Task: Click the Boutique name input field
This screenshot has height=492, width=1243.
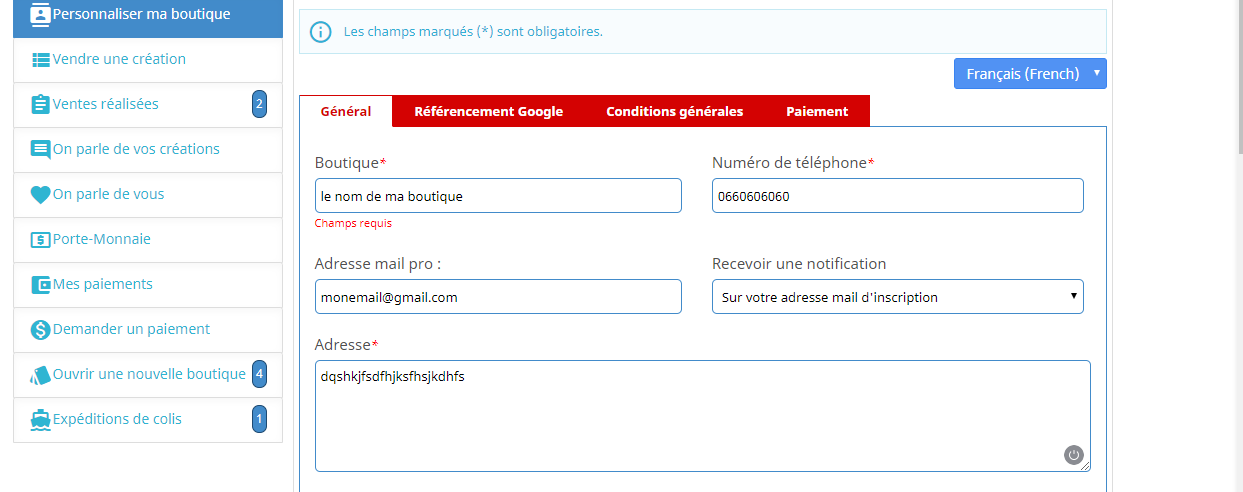Action: [x=498, y=196]
